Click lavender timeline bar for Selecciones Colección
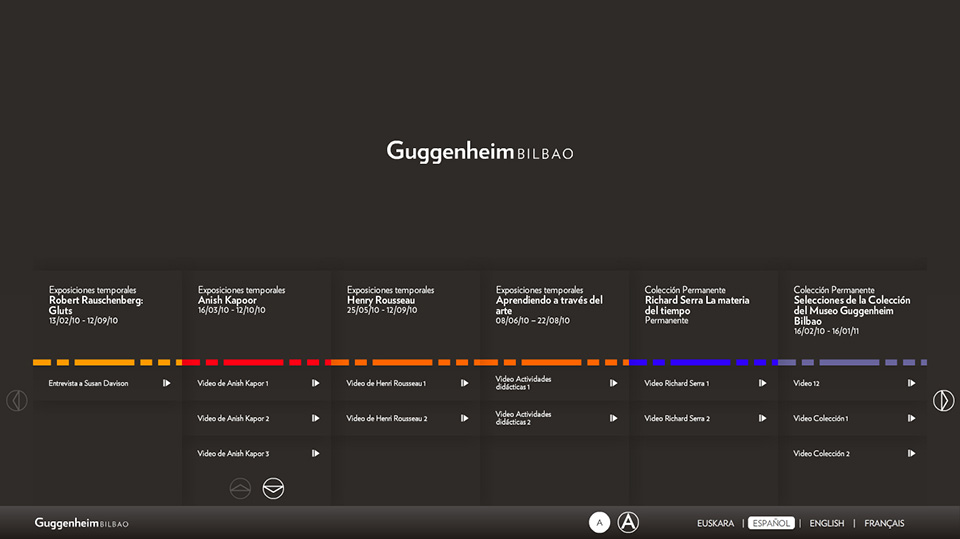This screenshot has width=960, height=539. (x=852, y=363)
